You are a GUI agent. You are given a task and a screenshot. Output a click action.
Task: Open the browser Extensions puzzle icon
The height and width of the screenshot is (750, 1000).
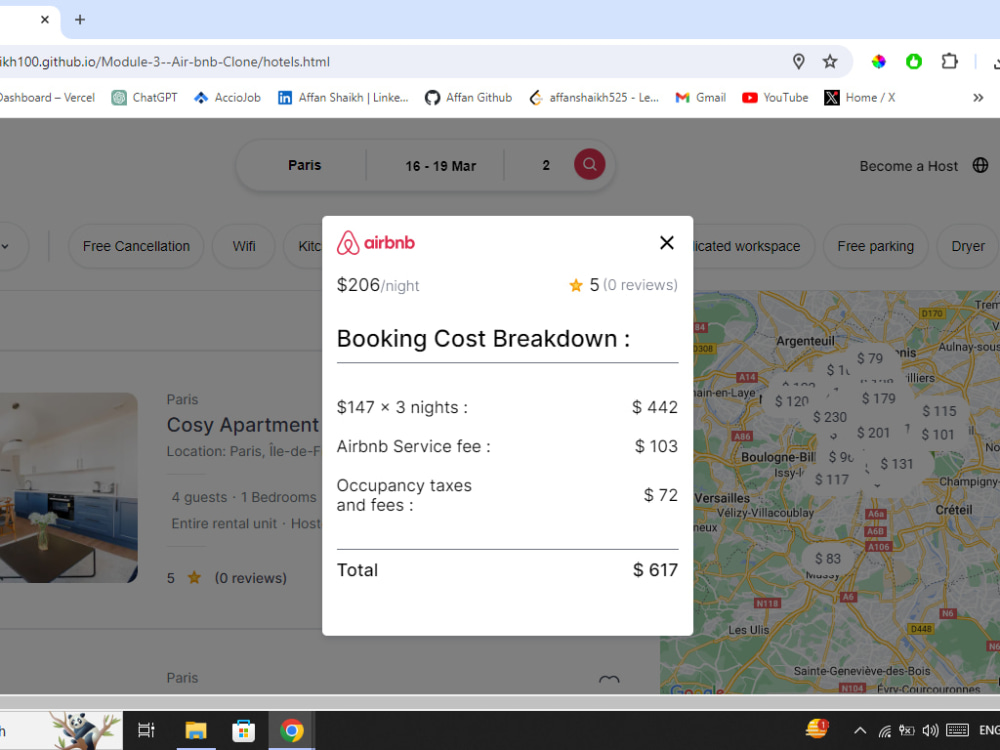click(x=950, y=61)
